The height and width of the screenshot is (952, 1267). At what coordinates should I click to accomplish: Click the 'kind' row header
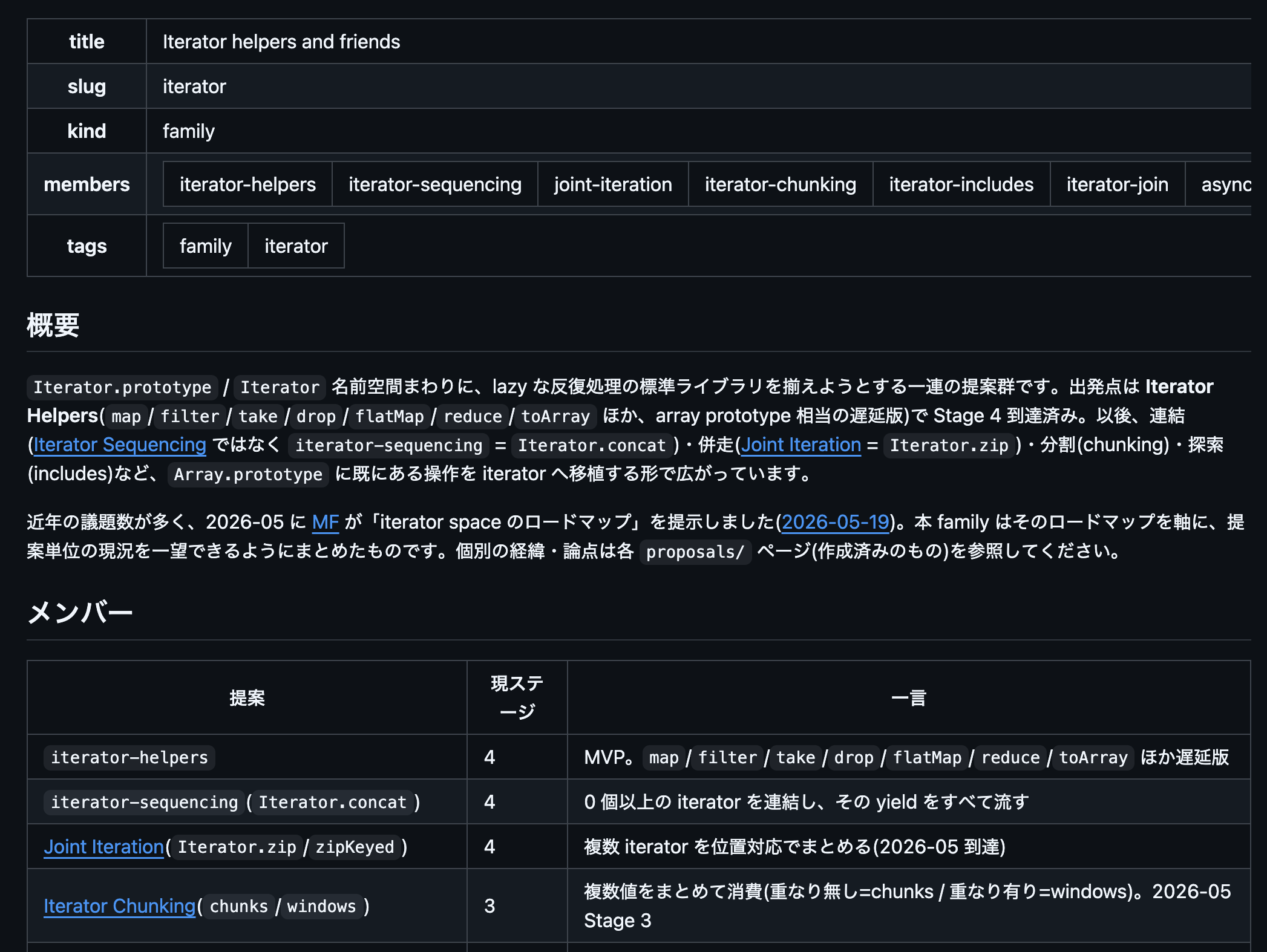87,131
